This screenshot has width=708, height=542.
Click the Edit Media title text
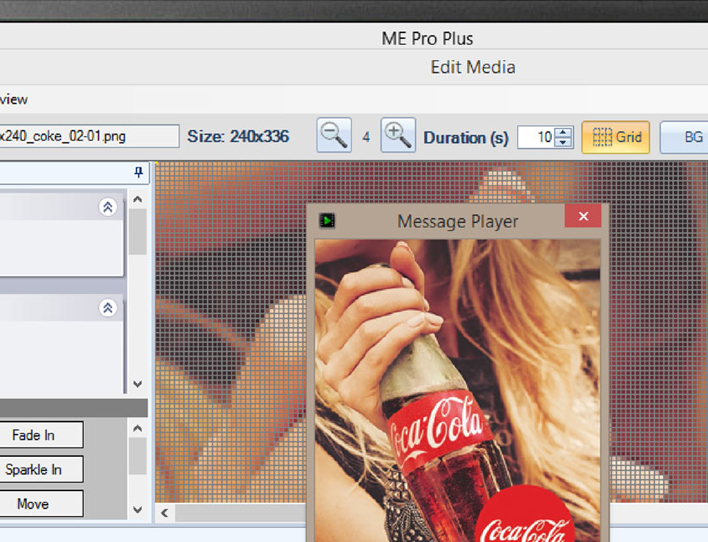(473, 67)
